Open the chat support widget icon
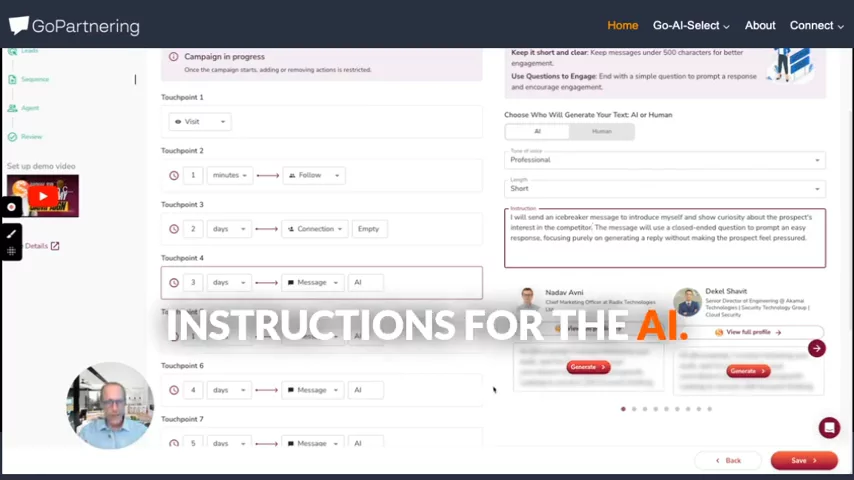 tap(828, 428)
